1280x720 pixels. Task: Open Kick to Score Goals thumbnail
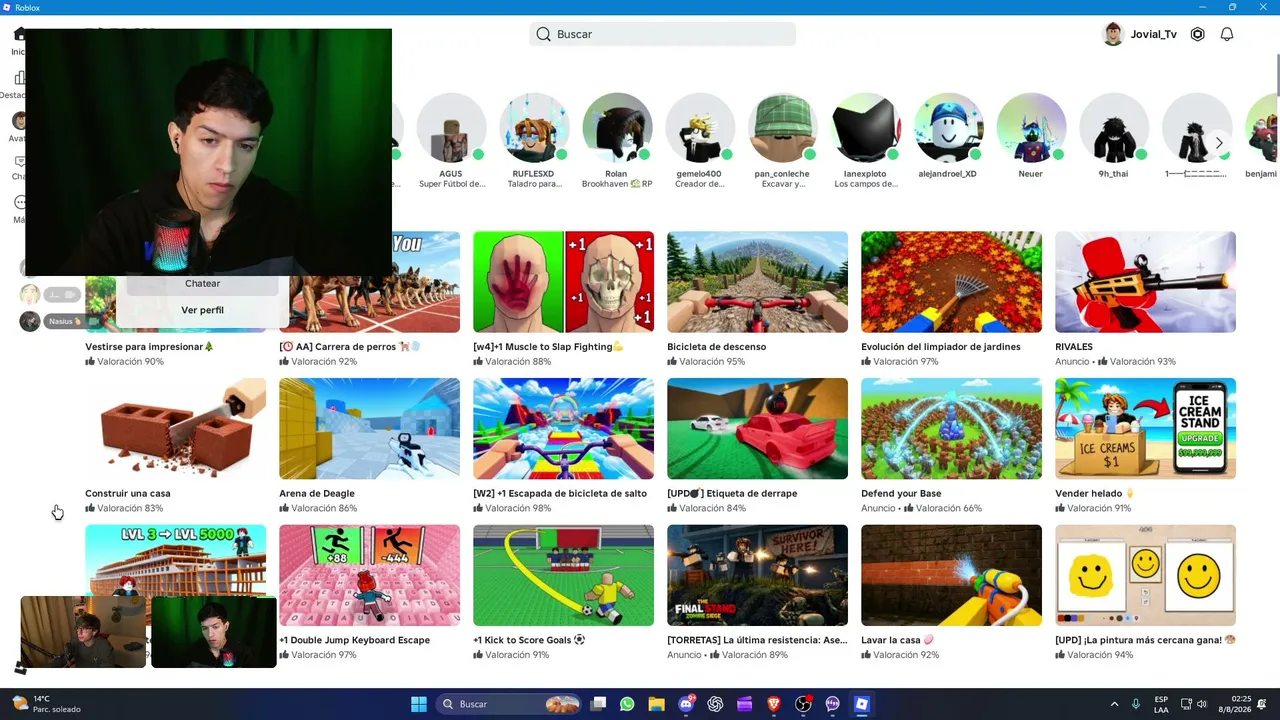point(564,575)
